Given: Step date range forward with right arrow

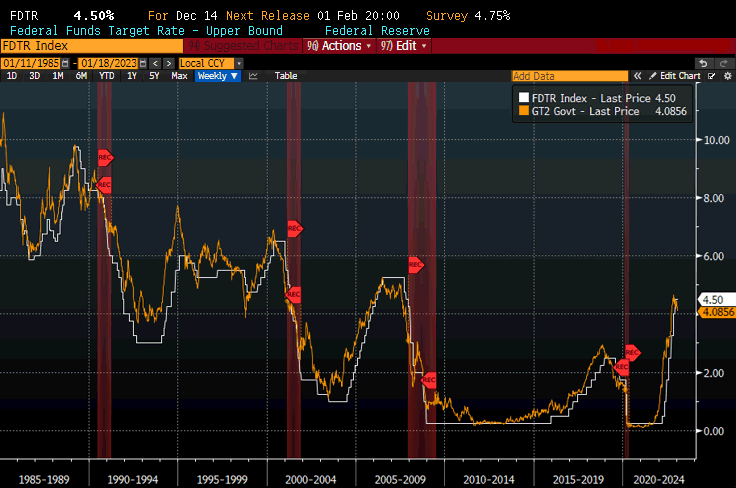Looking at the screenshot, I should (167, 63).
